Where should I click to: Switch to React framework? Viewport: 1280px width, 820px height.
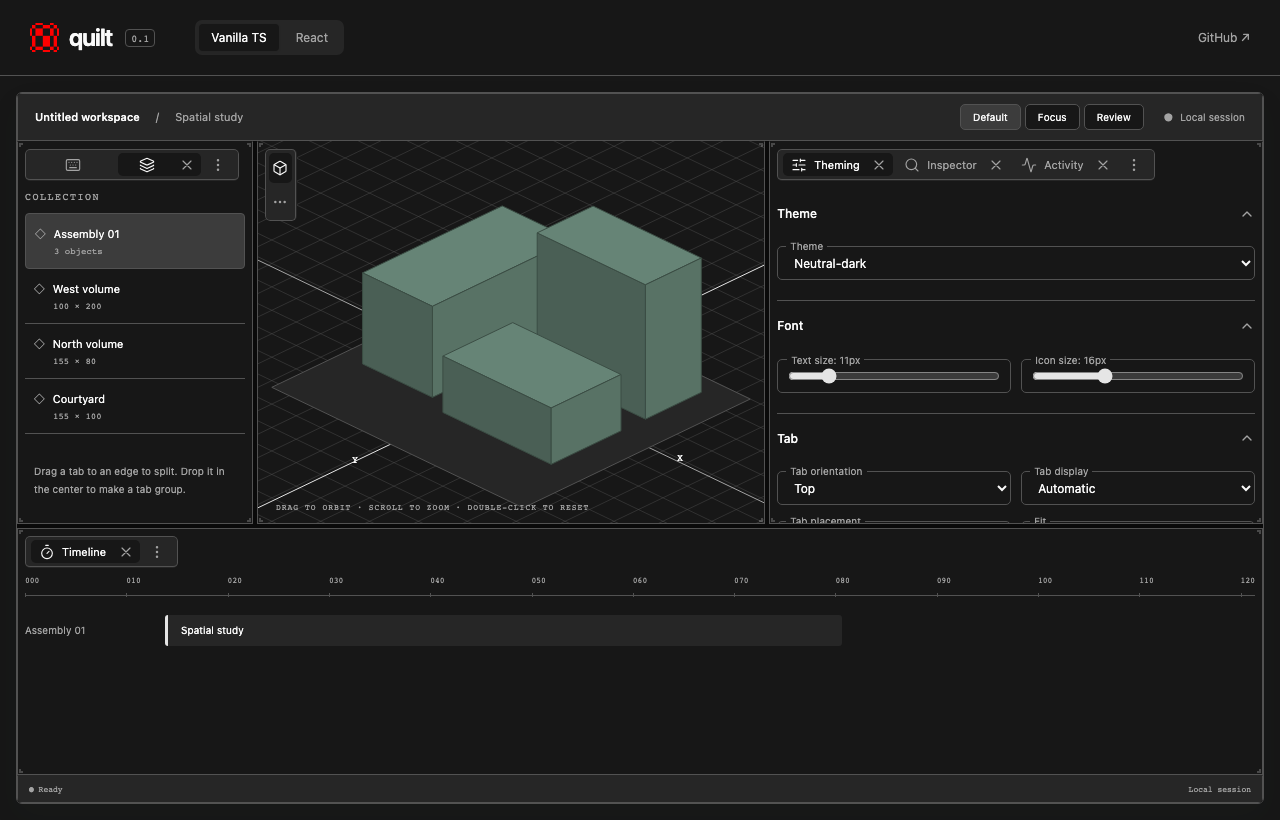pos(312,38)
